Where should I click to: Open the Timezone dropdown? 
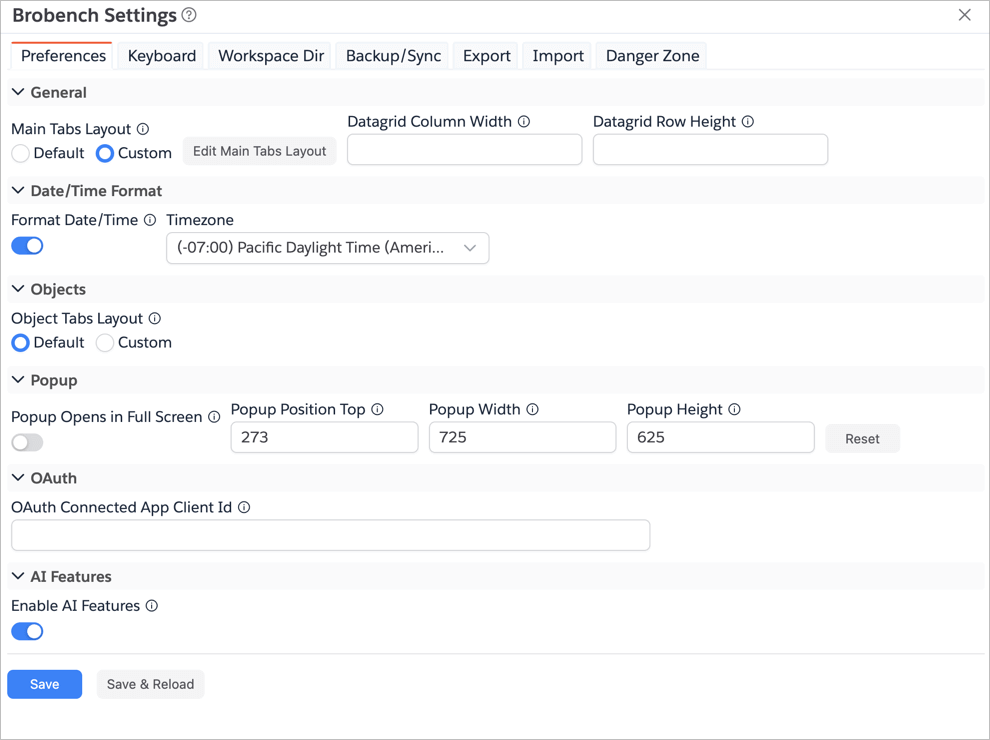[x=327, y=248]
